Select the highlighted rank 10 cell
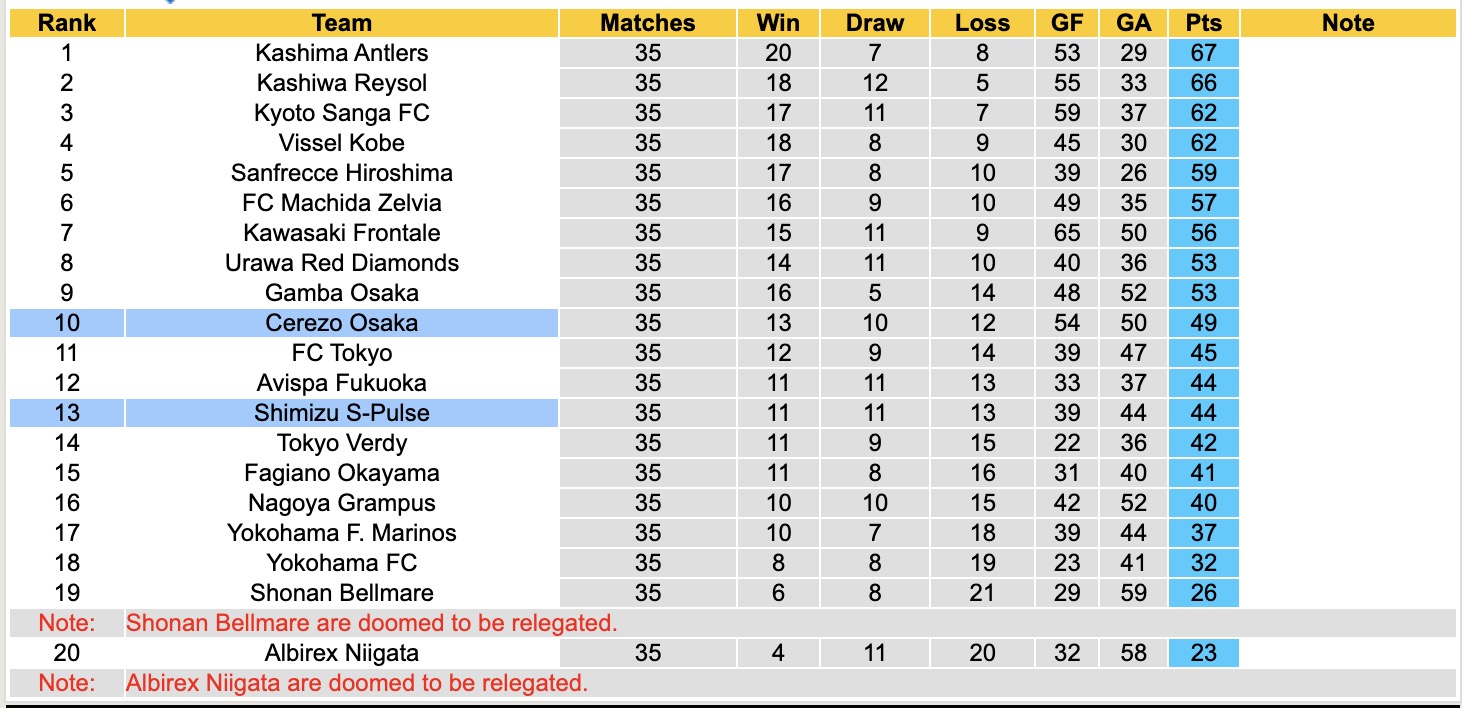The image size is (1462, 708). click(66, 323)
